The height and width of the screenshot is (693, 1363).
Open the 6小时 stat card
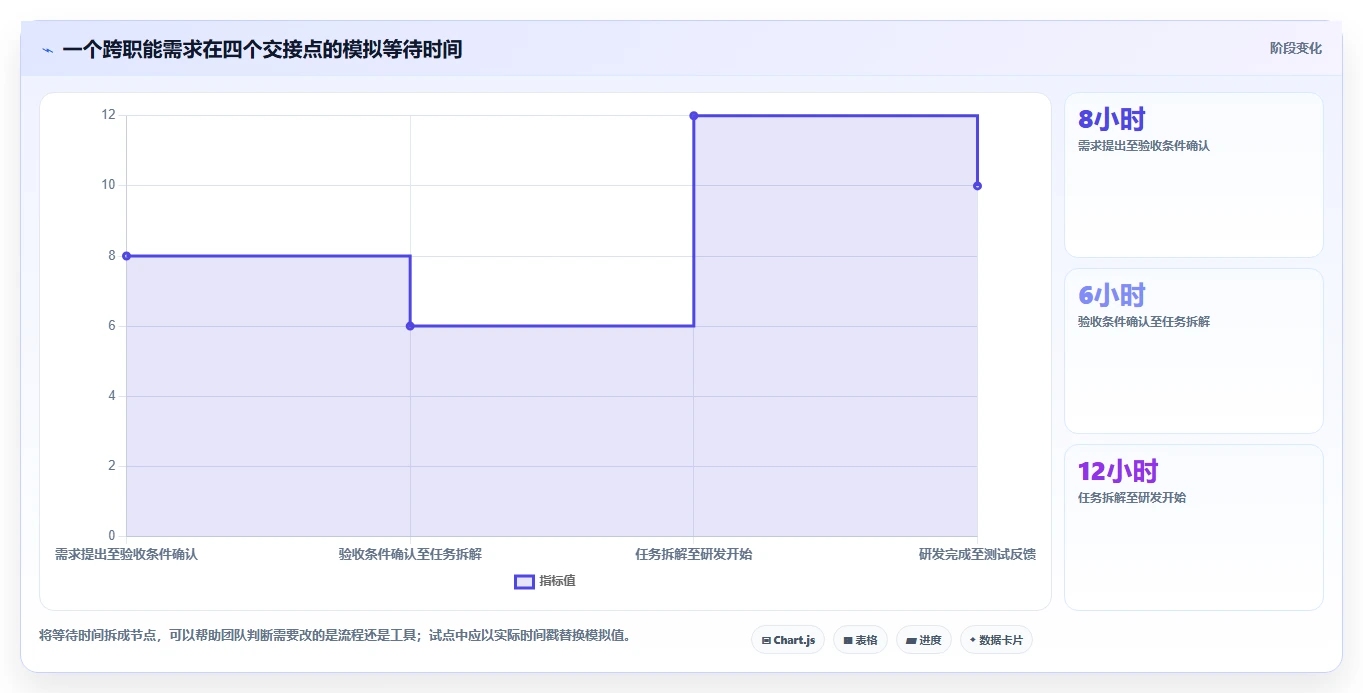pos(1193,351)
